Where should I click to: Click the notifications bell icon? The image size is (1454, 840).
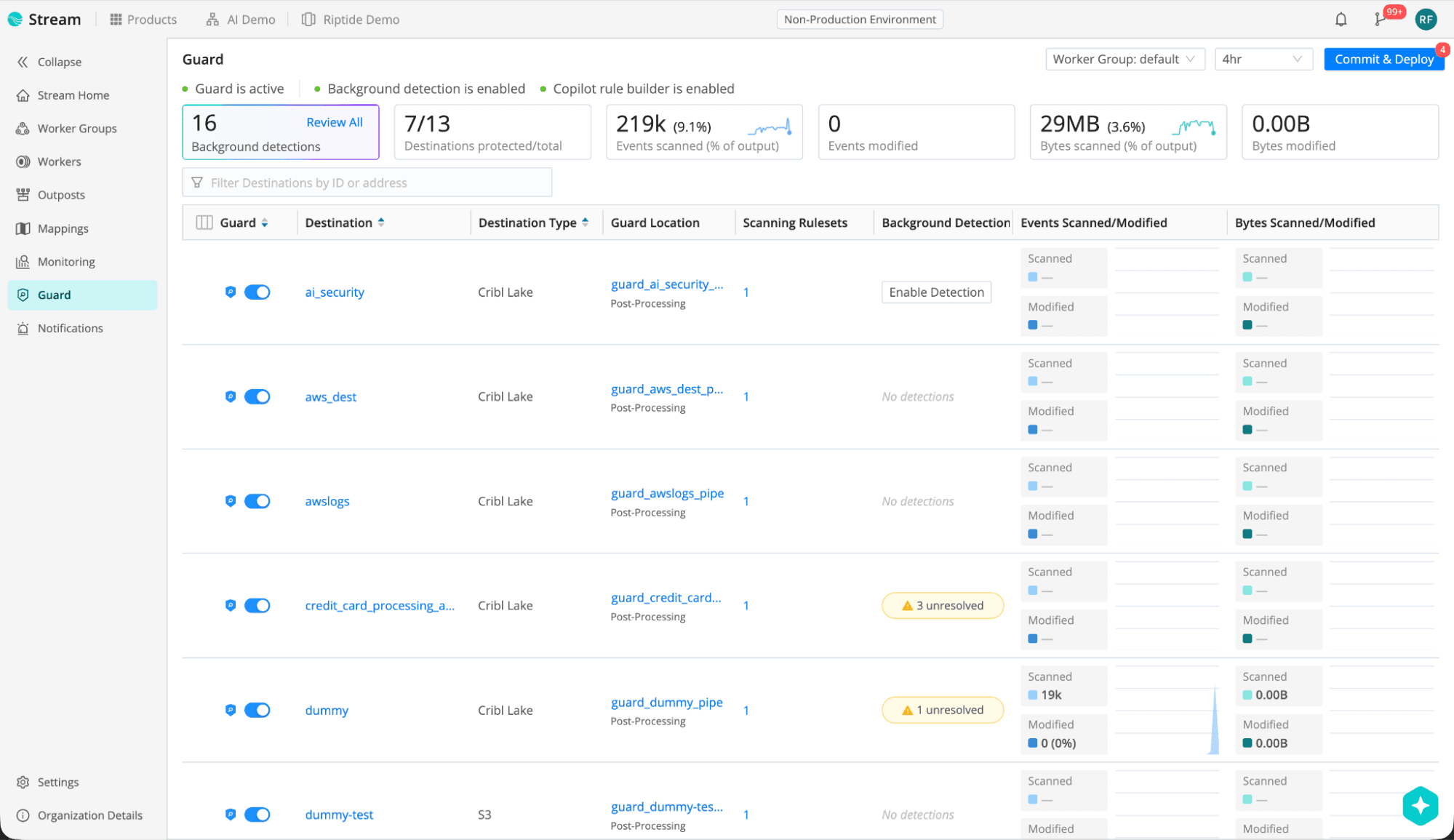click(x=1341, y=19)
